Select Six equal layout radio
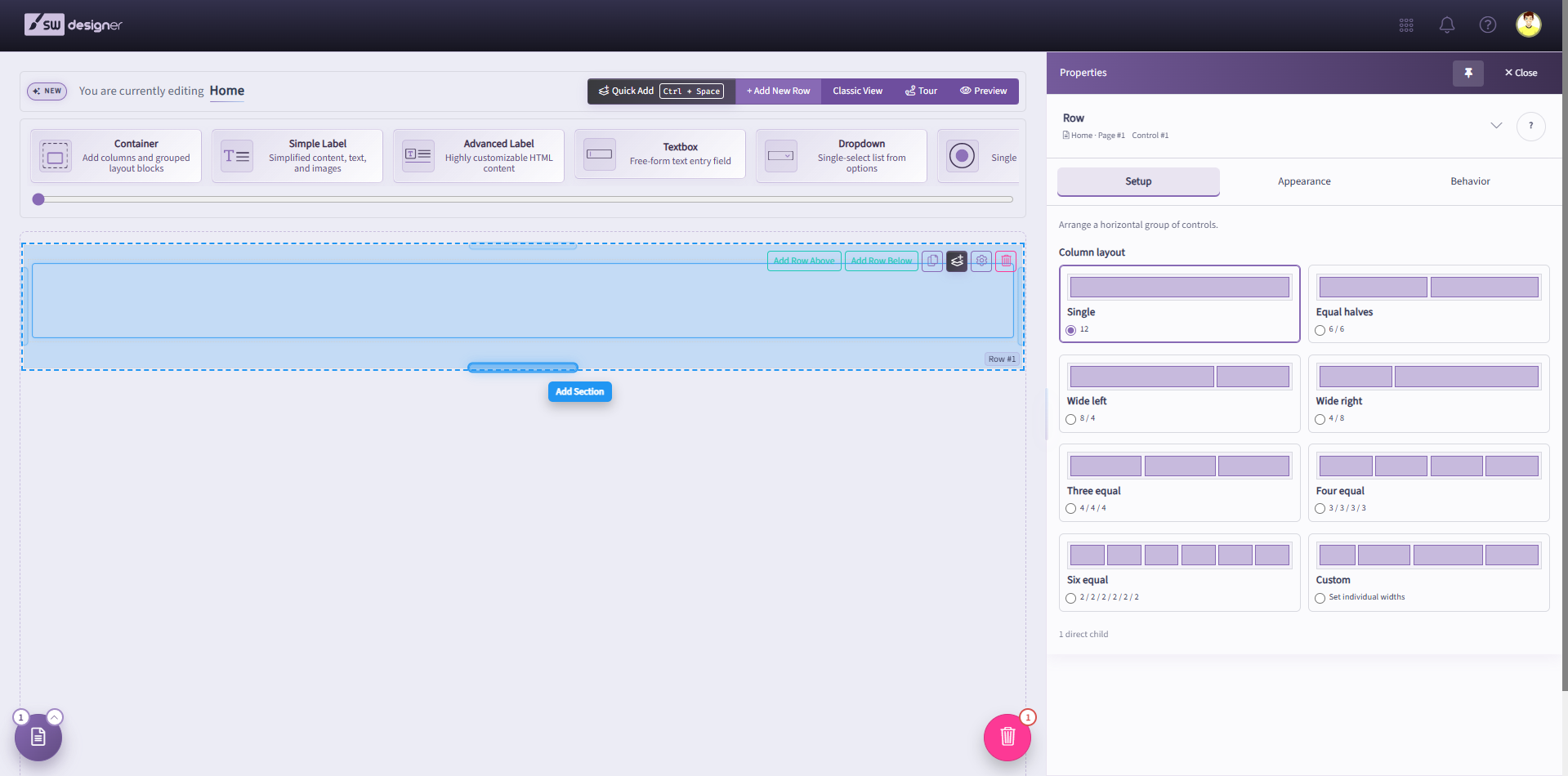The height and width of the screenshot is (776, 1568). [x=1070, y=598]
